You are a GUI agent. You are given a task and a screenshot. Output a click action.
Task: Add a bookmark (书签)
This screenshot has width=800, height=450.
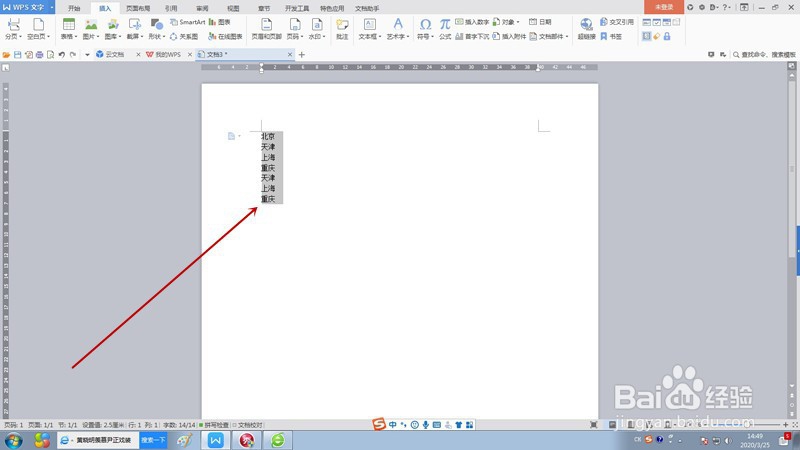pos(611,37)
